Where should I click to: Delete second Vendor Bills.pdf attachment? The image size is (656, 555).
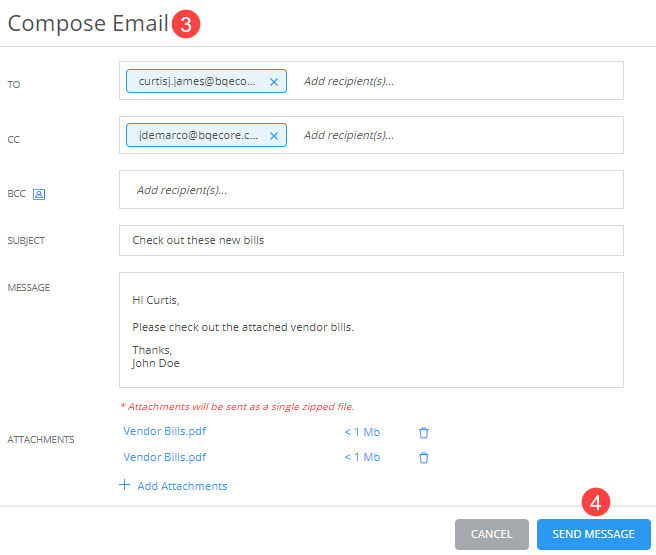[424, 458]
